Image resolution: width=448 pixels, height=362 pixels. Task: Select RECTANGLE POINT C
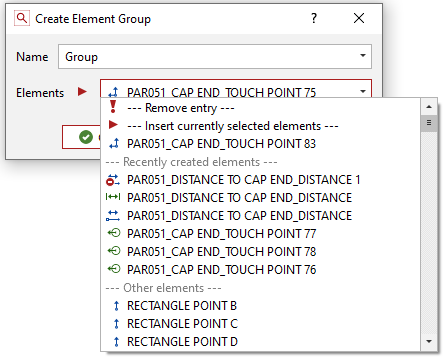(260, 324)
